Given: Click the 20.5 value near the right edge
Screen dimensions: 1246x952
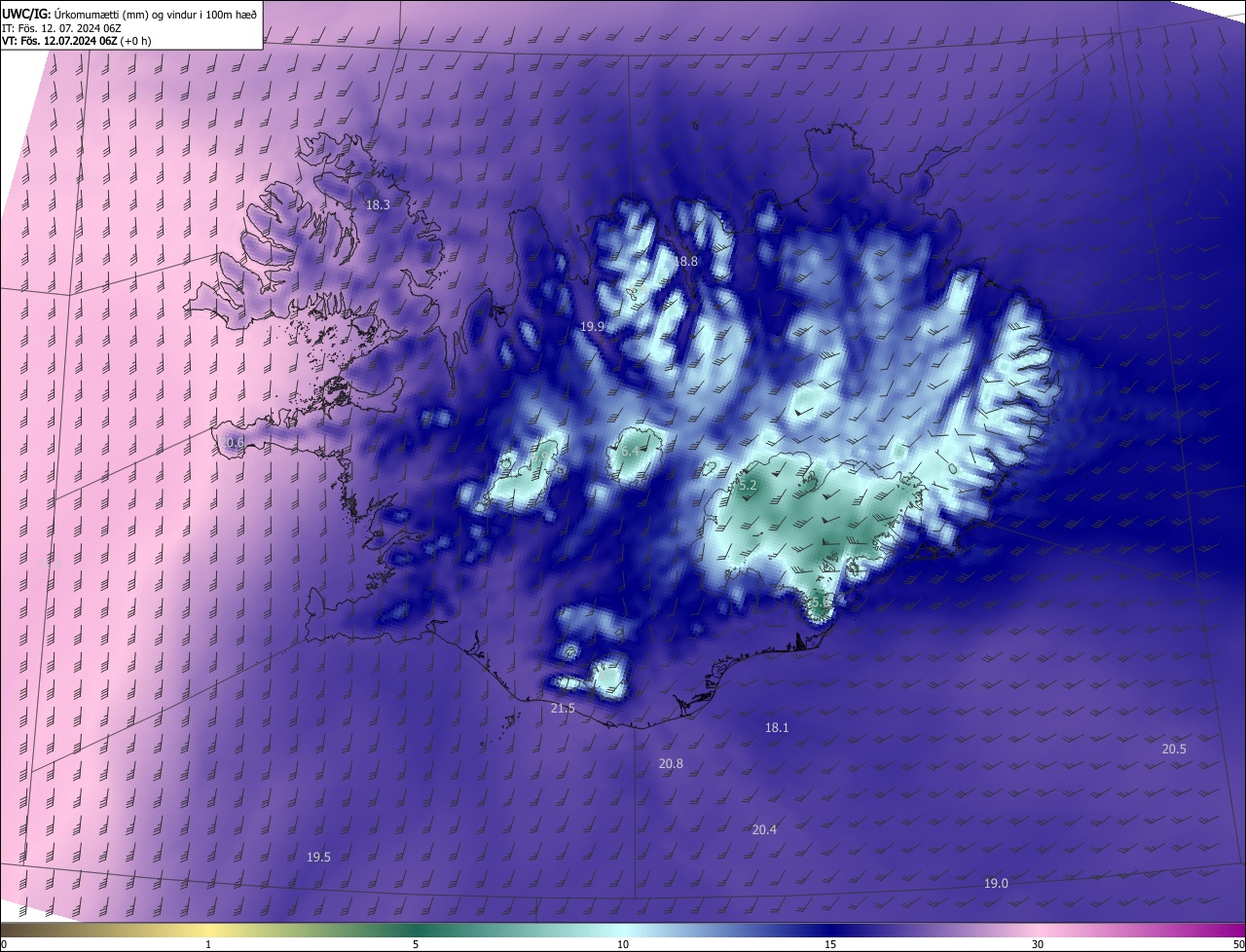Looking at the screenshot, I should pyautogui.click(x=1174, y=750).
